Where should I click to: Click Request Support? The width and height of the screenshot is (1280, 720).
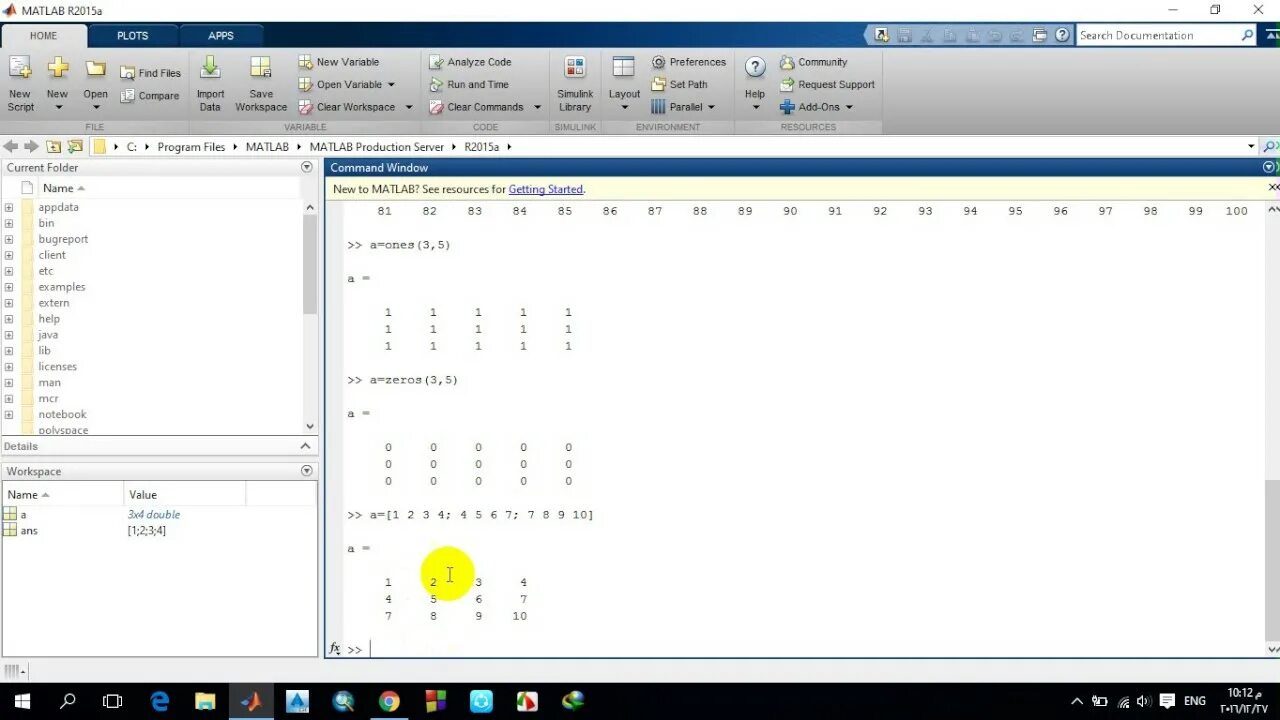point(827,85)
